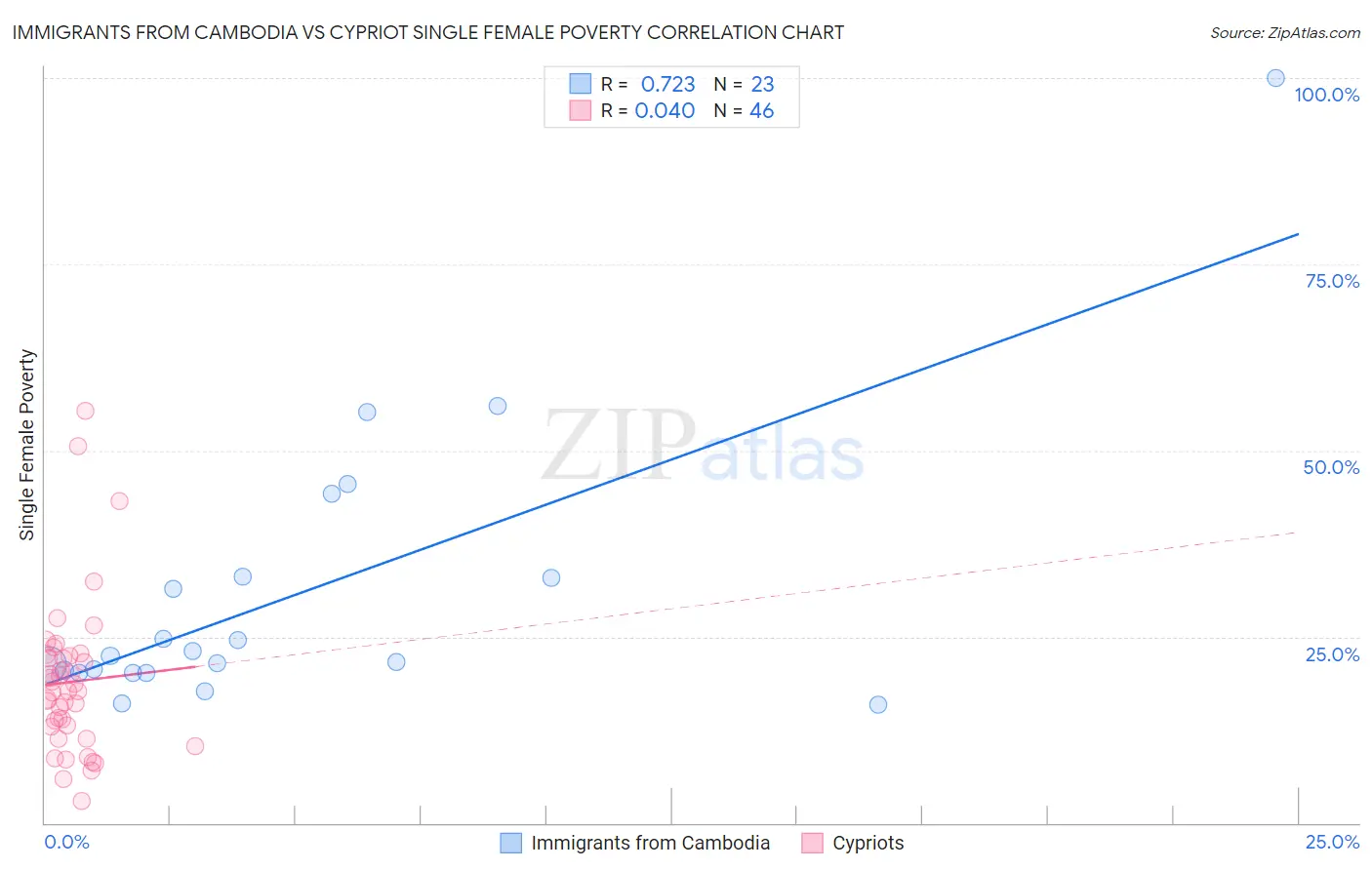
Task: Click the lowest pink data point near bottom
Action: (x=82, y=801)
